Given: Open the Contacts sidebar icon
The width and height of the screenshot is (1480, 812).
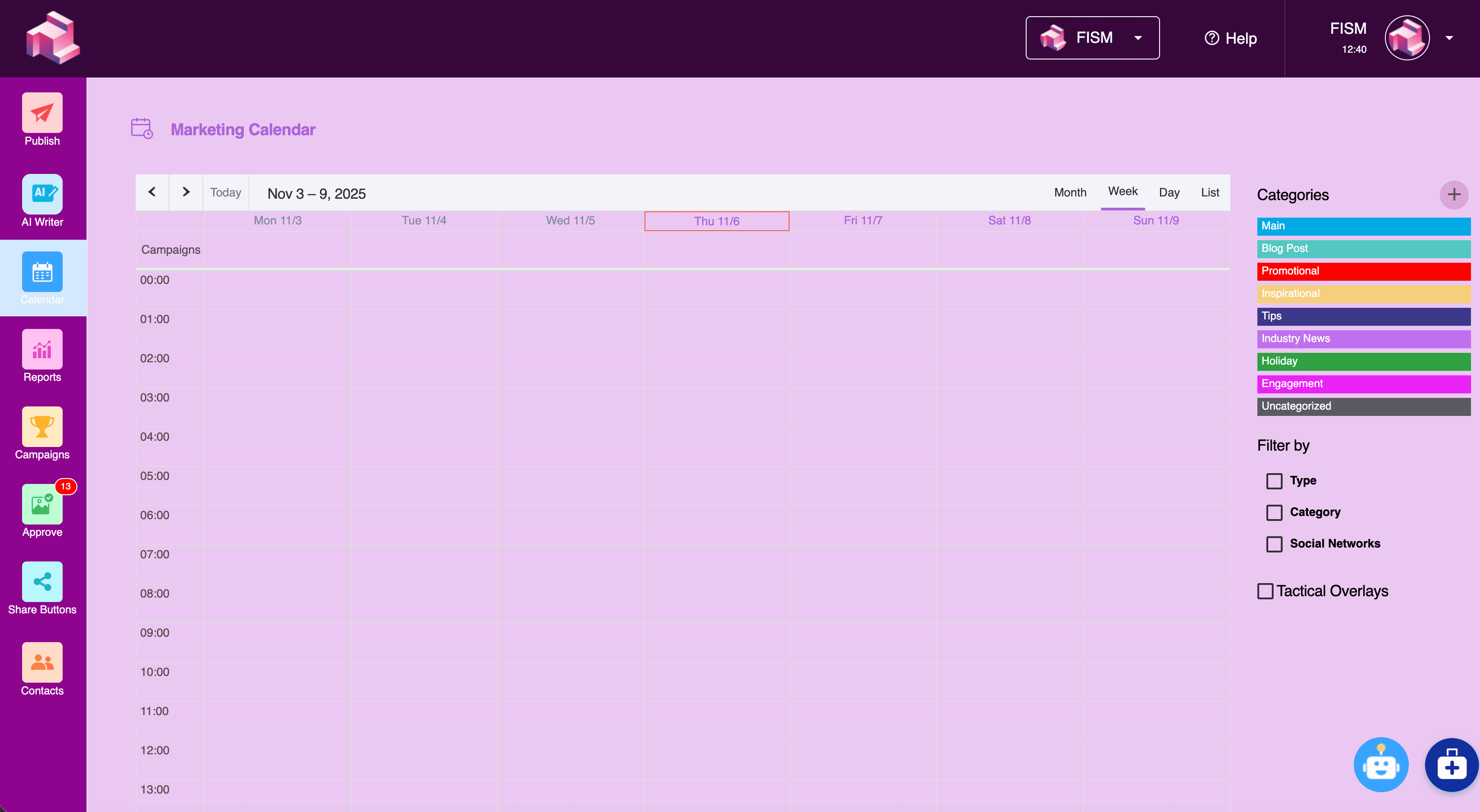Looking at the screenshot, I should pyautogui.click(x=42, y=662).
